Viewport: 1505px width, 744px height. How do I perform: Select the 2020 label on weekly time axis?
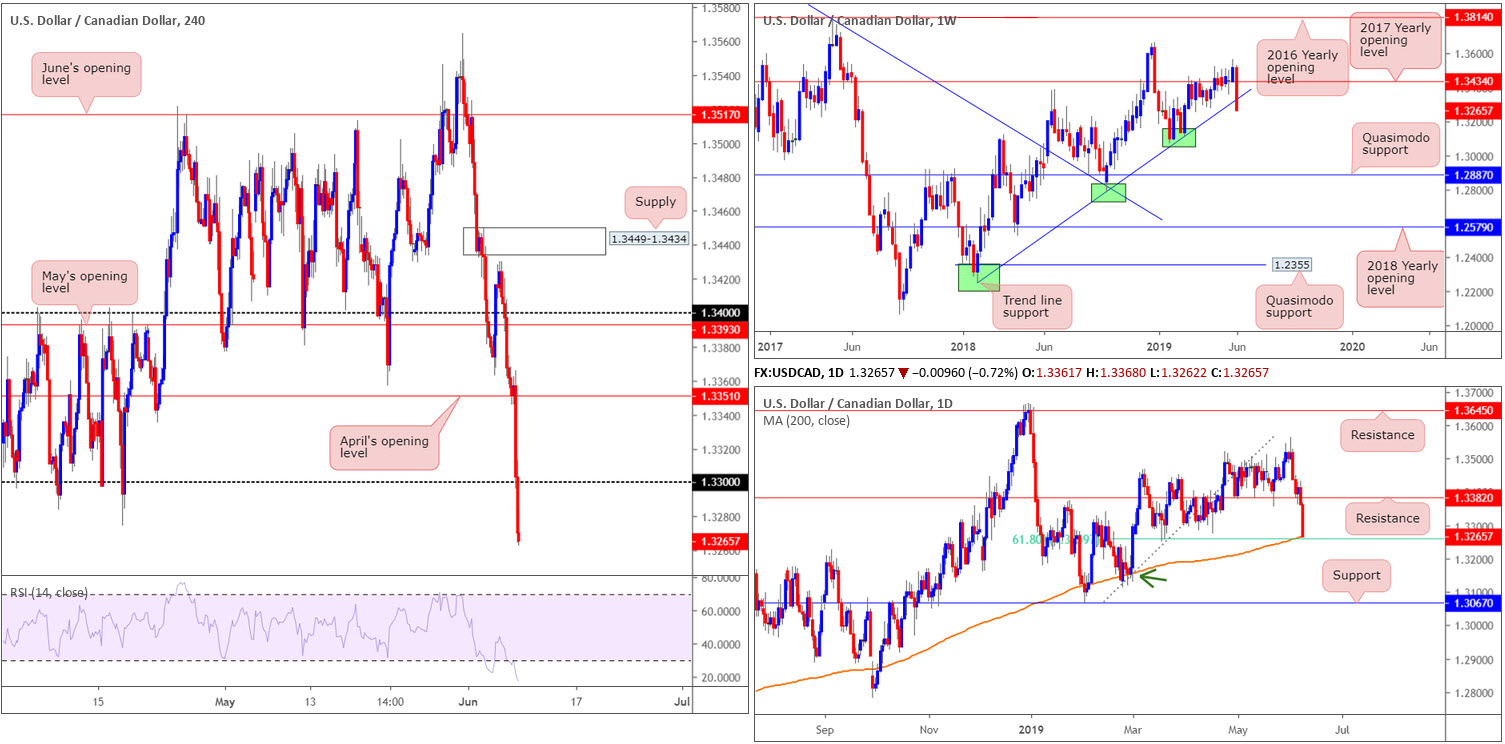pyautogui.click(x=1351, y=346)
